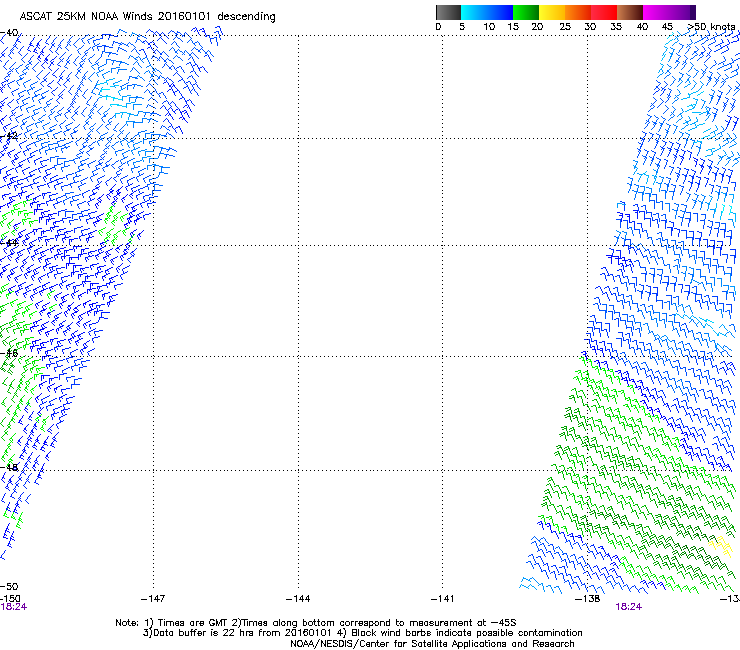Image resolution: width=740 pixels, height=650 pixels.
Task: Select the magenta-purple 40-50 knots color band
Action: 669,12
